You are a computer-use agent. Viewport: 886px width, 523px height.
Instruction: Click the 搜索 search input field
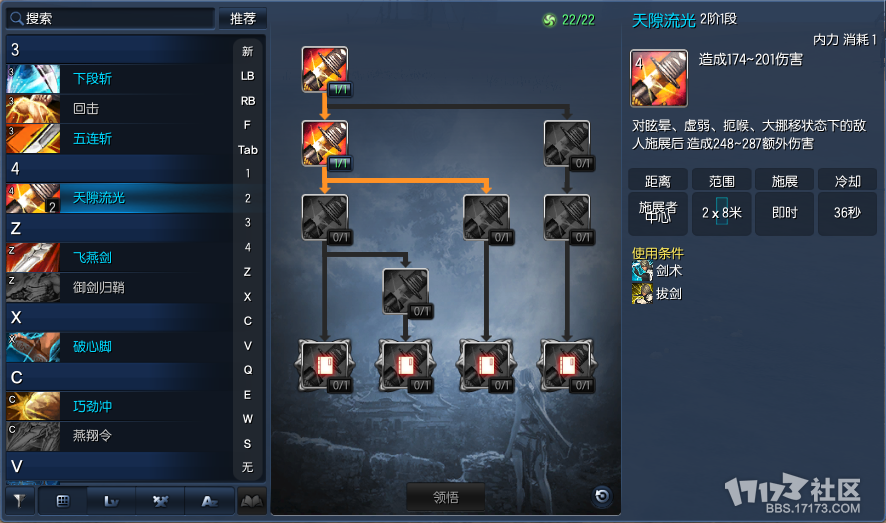pyautogui.click(x=111, y=19)
